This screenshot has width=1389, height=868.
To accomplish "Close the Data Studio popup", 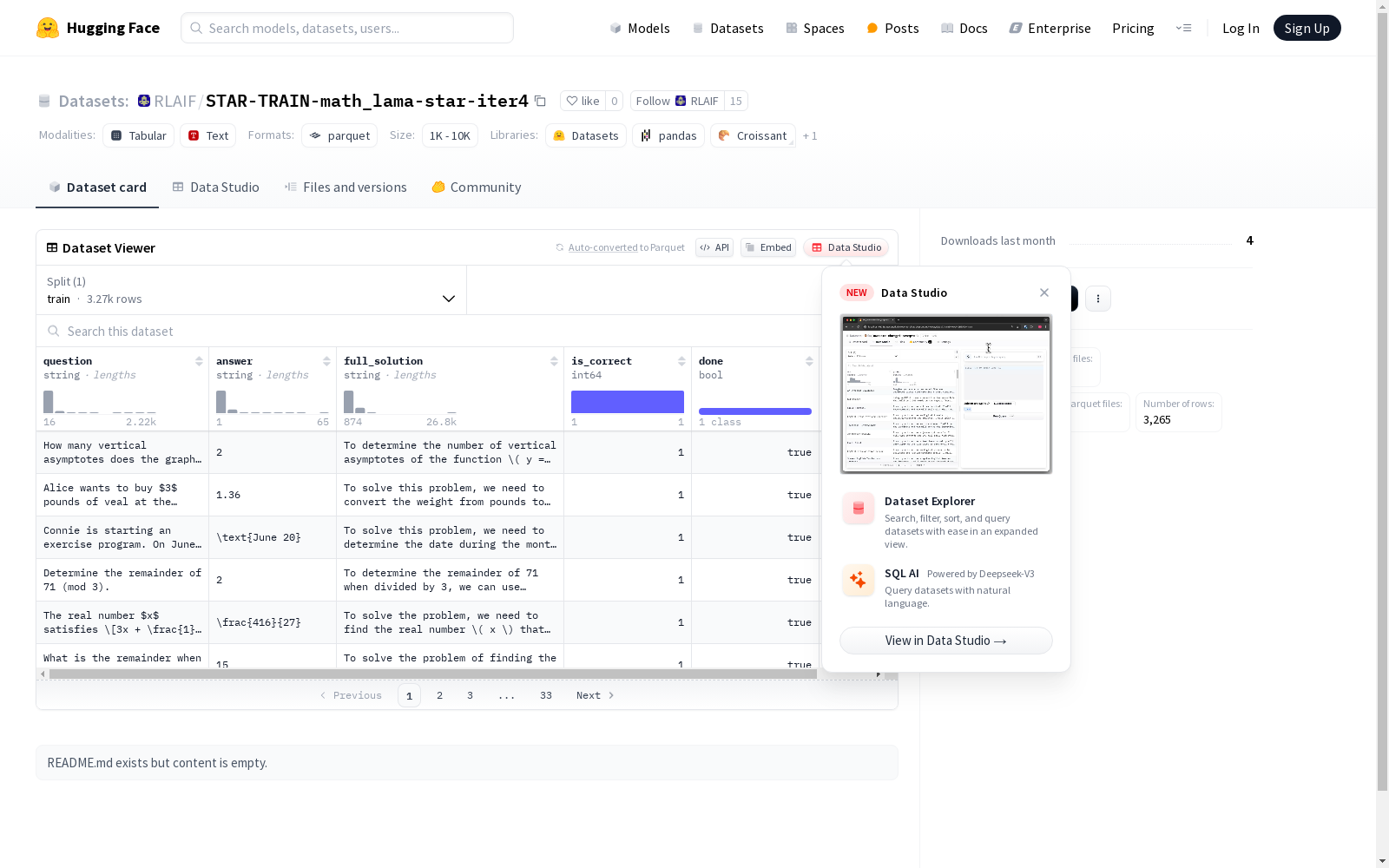I will pyautogui.click(x=1044, y=293).
